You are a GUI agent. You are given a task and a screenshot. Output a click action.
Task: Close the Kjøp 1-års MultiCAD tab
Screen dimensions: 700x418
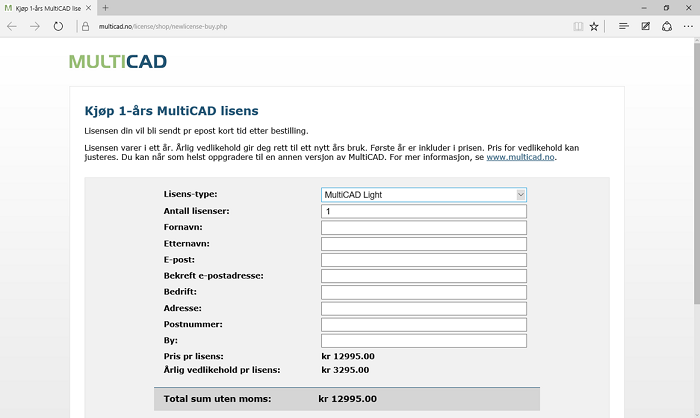pyautogui.click(x=88, y=8)
